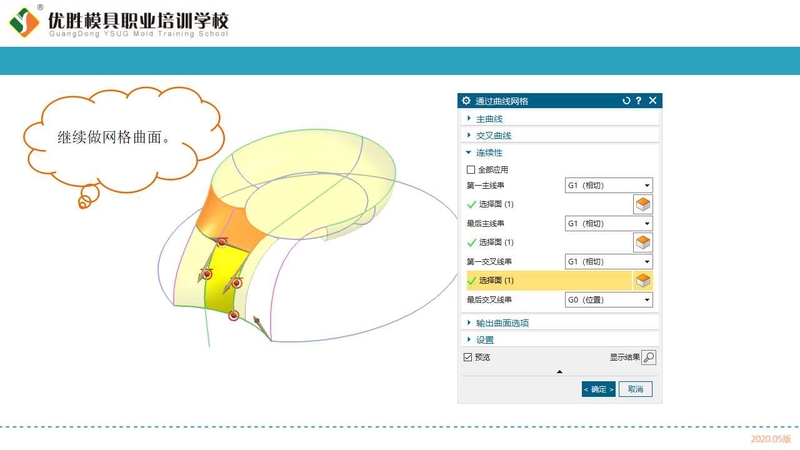Click the 显示结果 magnifier icon

(x=648, y=357)
